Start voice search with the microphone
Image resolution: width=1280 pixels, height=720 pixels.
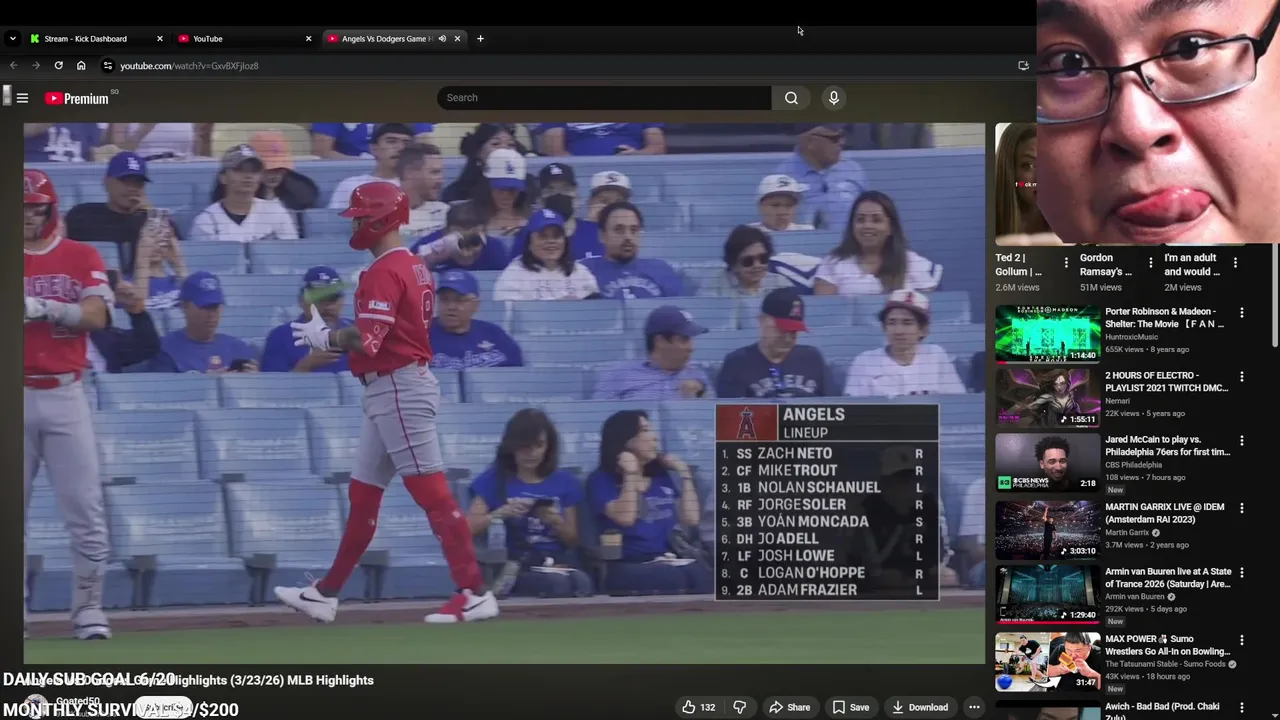tap(833, 98)
